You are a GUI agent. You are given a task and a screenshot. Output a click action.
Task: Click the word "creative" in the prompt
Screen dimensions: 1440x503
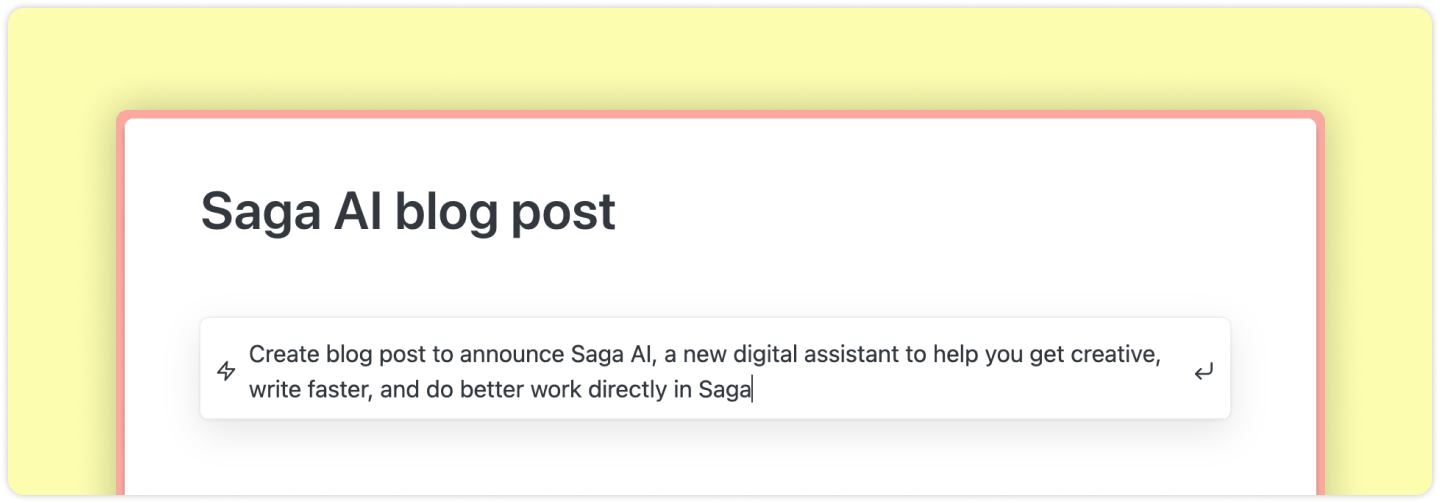1120,355
